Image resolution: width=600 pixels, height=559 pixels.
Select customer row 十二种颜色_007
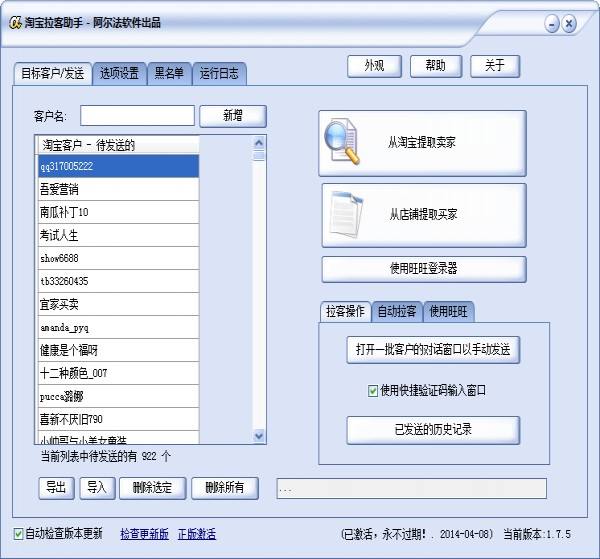(119, 373)
